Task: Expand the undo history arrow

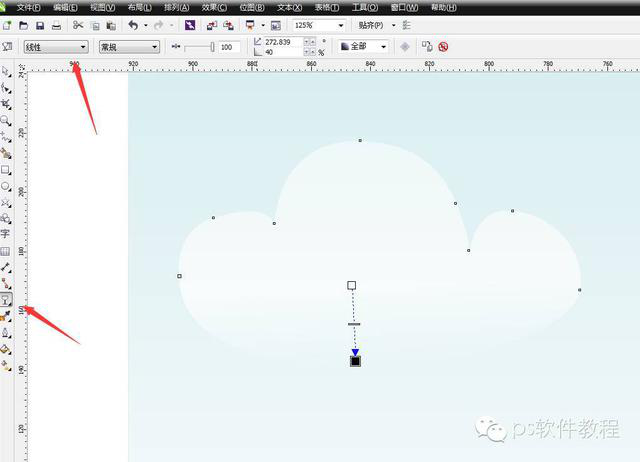Action: coord(146,25)
